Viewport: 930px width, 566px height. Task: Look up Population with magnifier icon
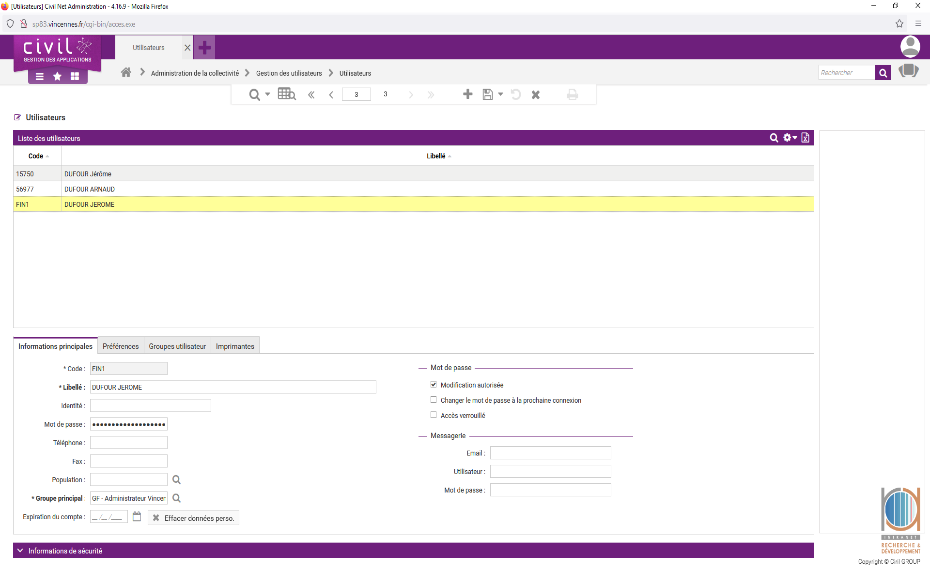176,479
